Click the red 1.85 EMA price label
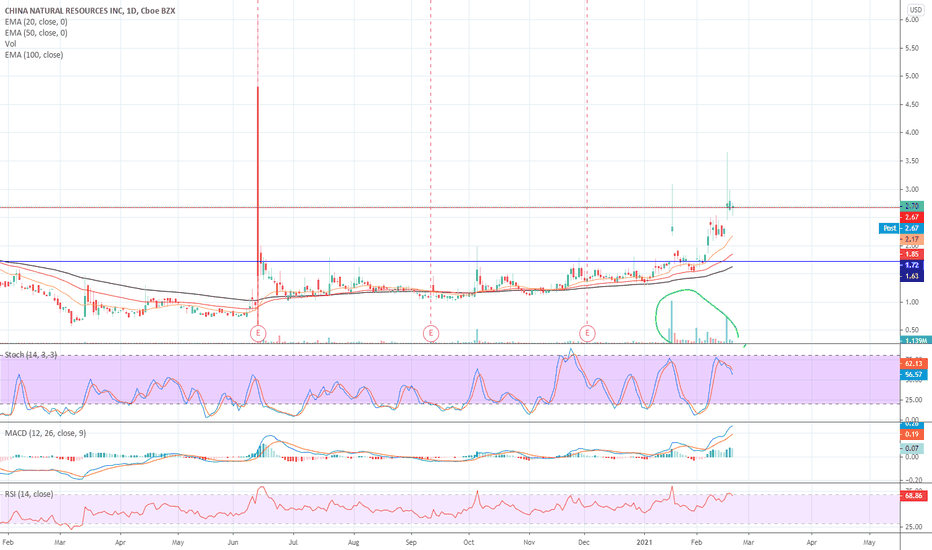The image size is (932, 550). click(912, 254)
